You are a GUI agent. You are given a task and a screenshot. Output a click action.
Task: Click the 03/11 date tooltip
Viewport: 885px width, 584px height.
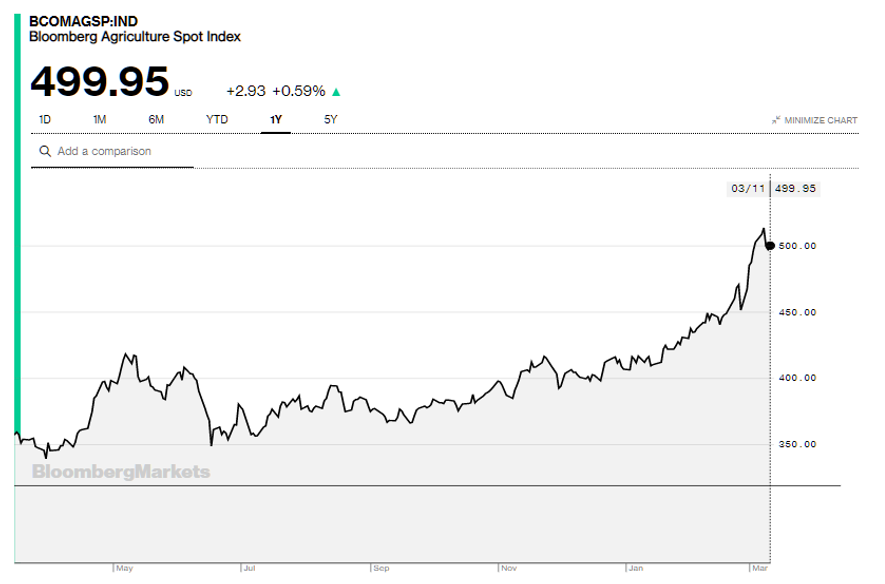(748, 188)
